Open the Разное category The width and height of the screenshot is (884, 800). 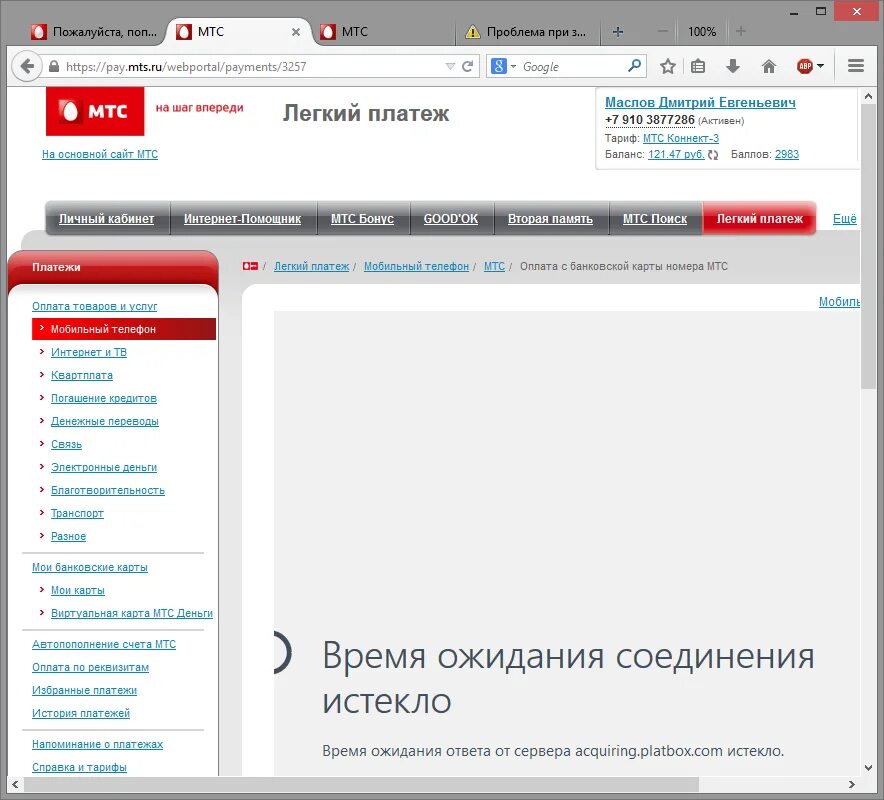(x=68, y=536)
